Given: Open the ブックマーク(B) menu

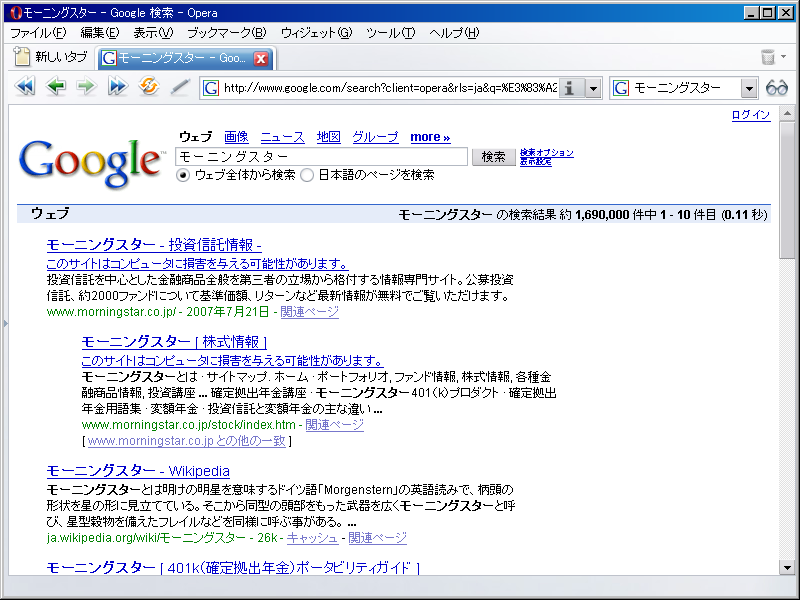Looking at the screenshot, I should pyautogui.click(x=227, y=33).
